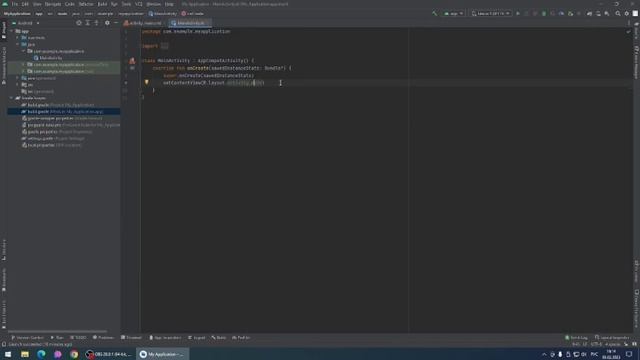Open the App Inspection tool window
640x360 pixels.
165,338
